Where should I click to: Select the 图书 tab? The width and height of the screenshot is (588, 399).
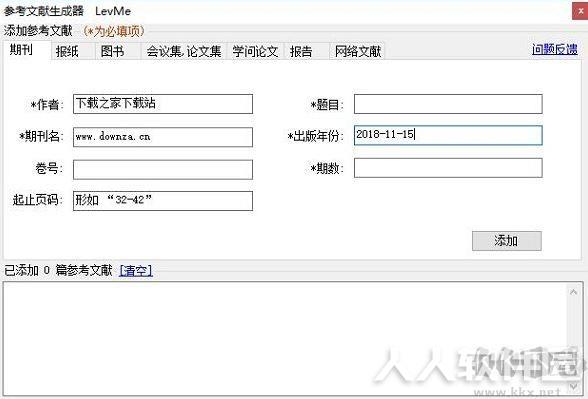coord(117,51)
